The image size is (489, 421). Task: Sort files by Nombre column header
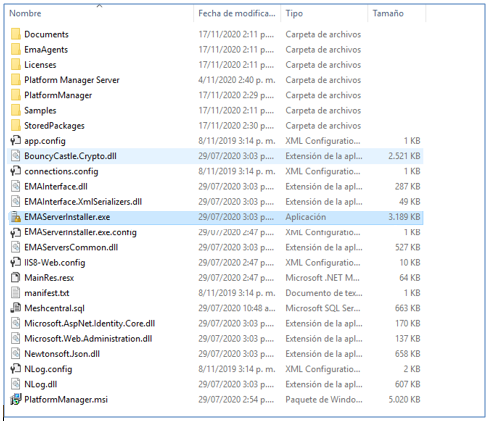[25, 14]
